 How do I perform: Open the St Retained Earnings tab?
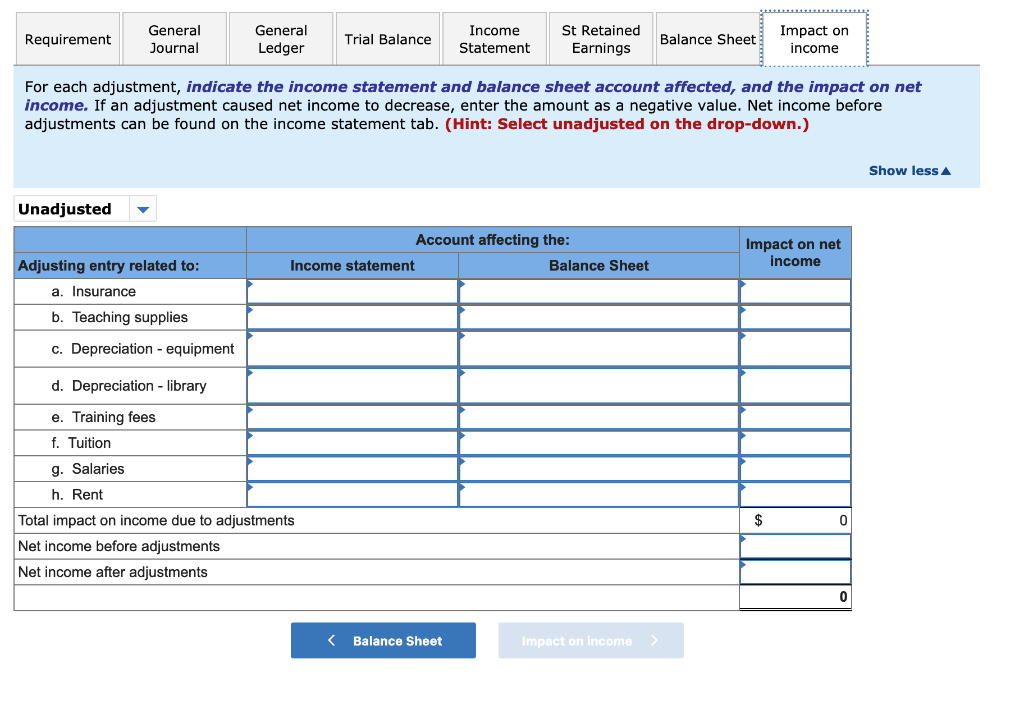click(x=600, y=38)
